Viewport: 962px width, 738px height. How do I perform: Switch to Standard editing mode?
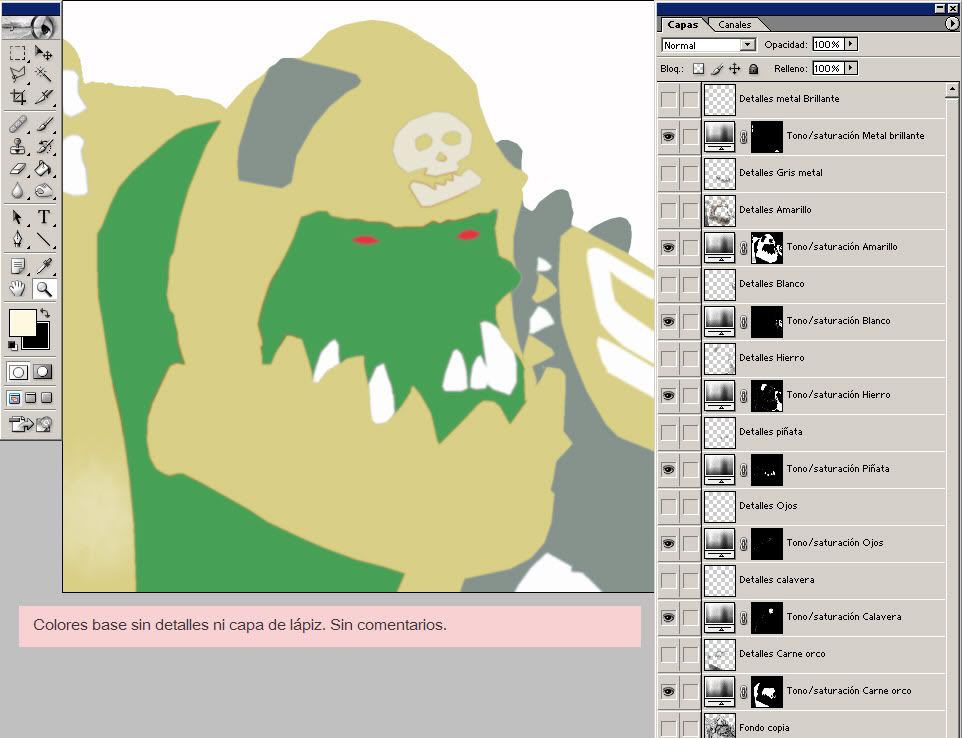point(18,372)
